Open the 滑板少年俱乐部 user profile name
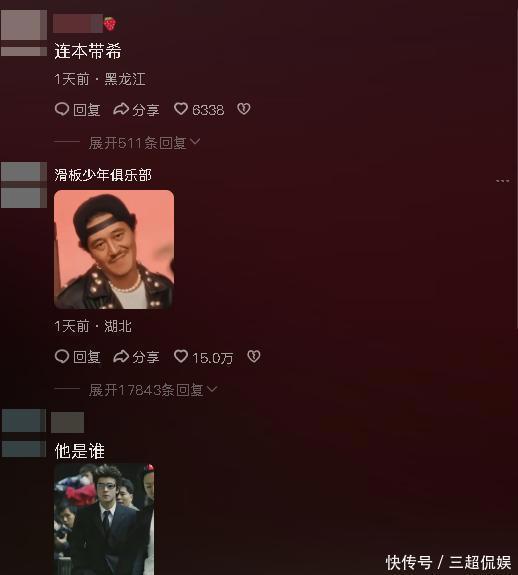Image resolution: width=518 pixels, height=575 pixels. tap(103, 175)
